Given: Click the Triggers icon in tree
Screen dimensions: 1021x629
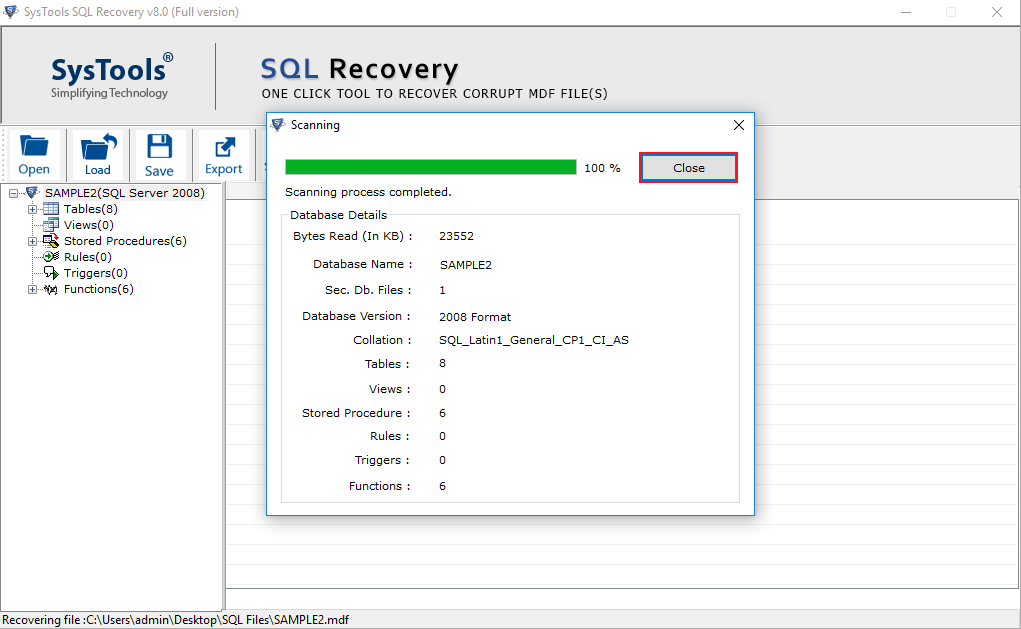Looking at the screenshot, I should pos(51,273).
